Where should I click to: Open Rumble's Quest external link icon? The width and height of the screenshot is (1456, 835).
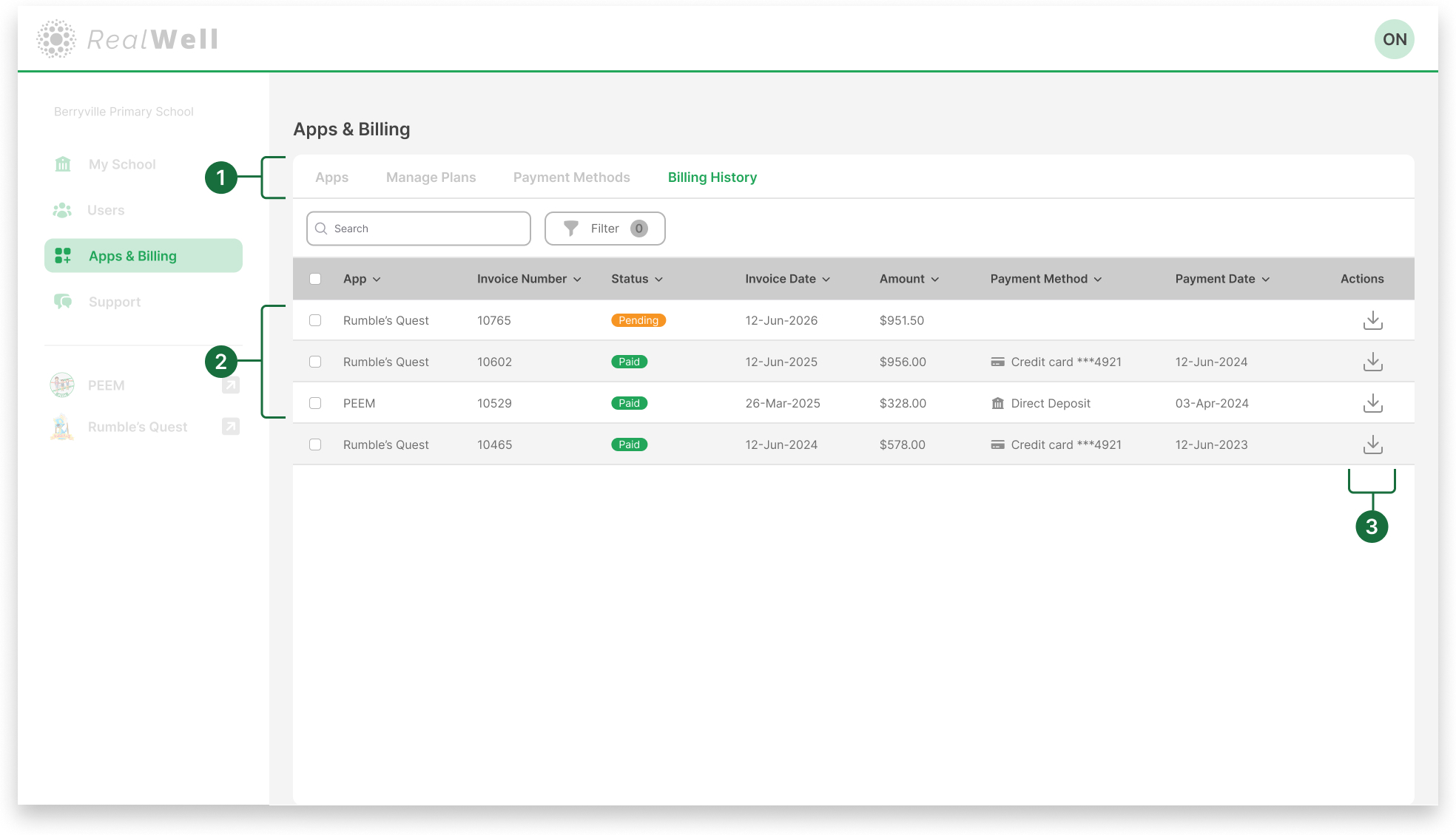click(230, 427)
